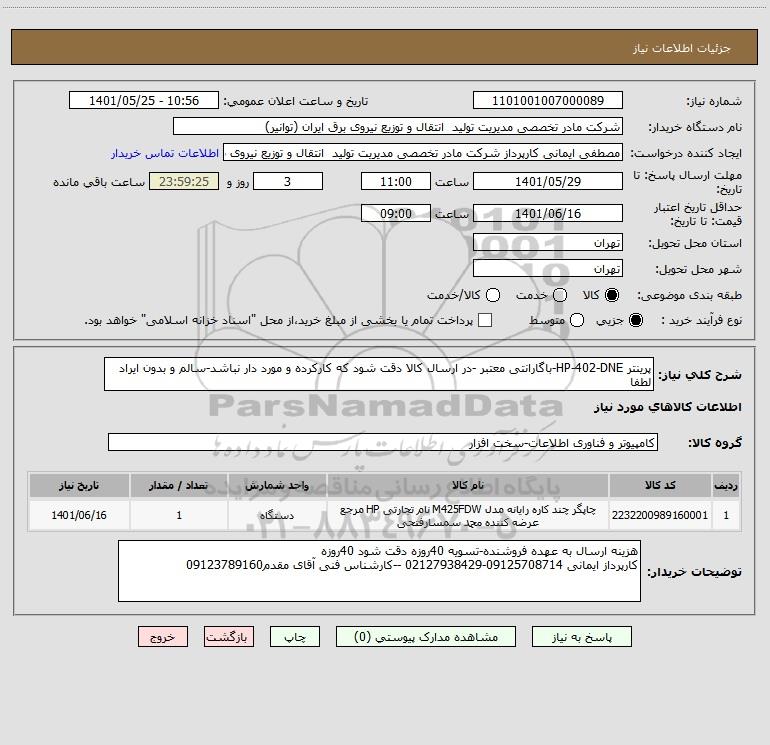
Task: Select the کالا radio button
Action: (612, 295)
